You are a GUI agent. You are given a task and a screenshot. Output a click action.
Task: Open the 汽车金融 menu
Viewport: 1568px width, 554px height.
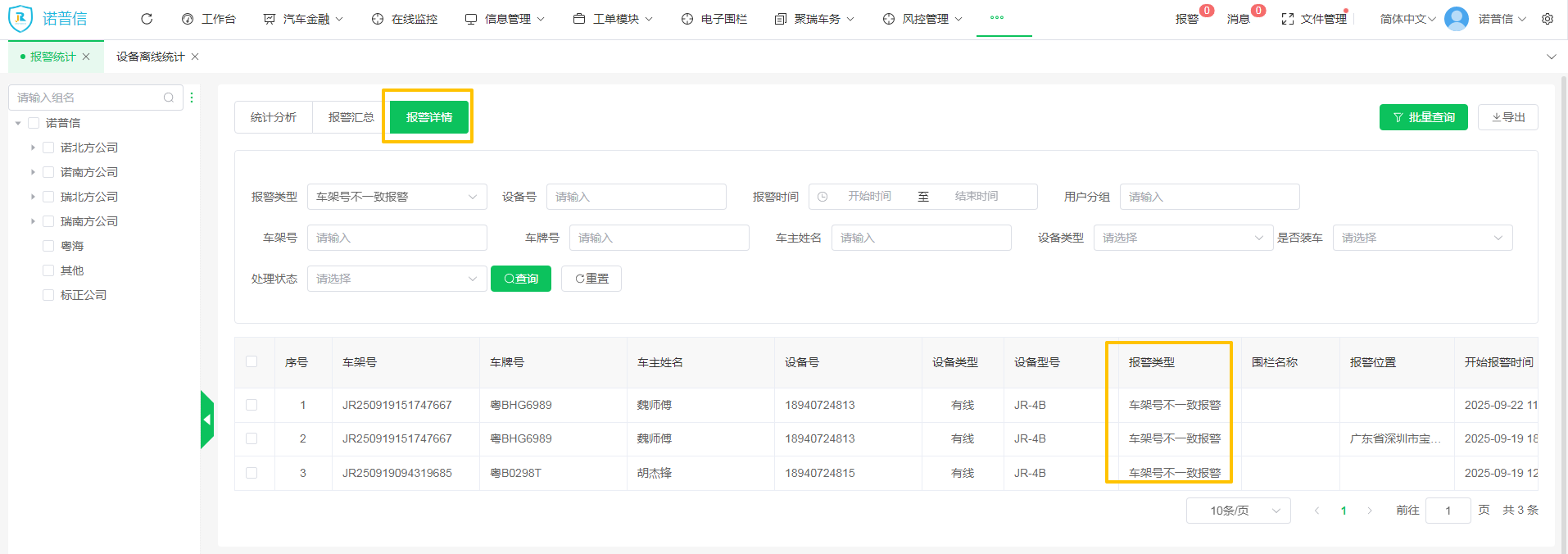point(304,19)
